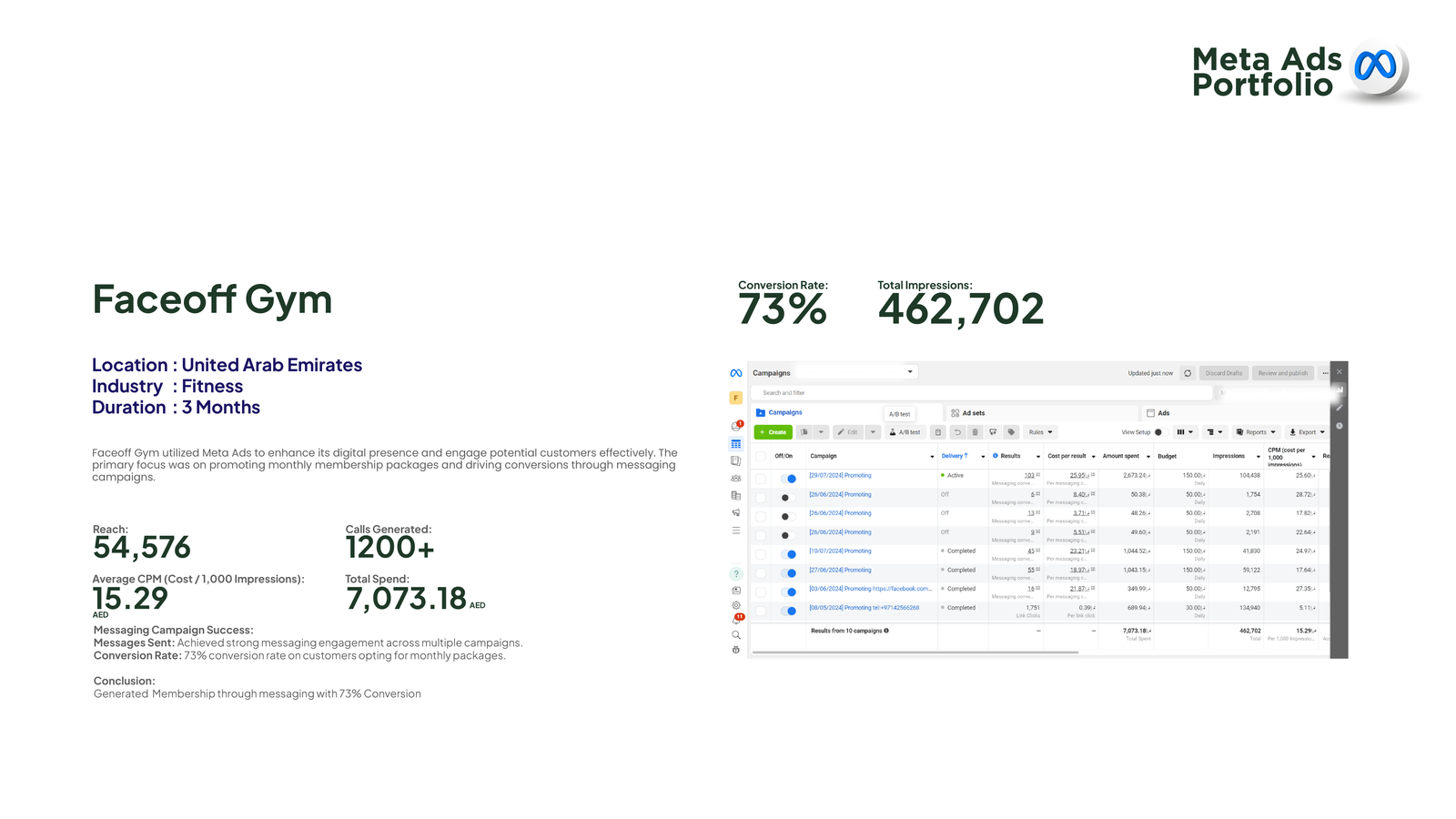Viewport: 1456px width, 819px height.
Task: Sort by the Amount spent column header
Action: point(1121,456)
